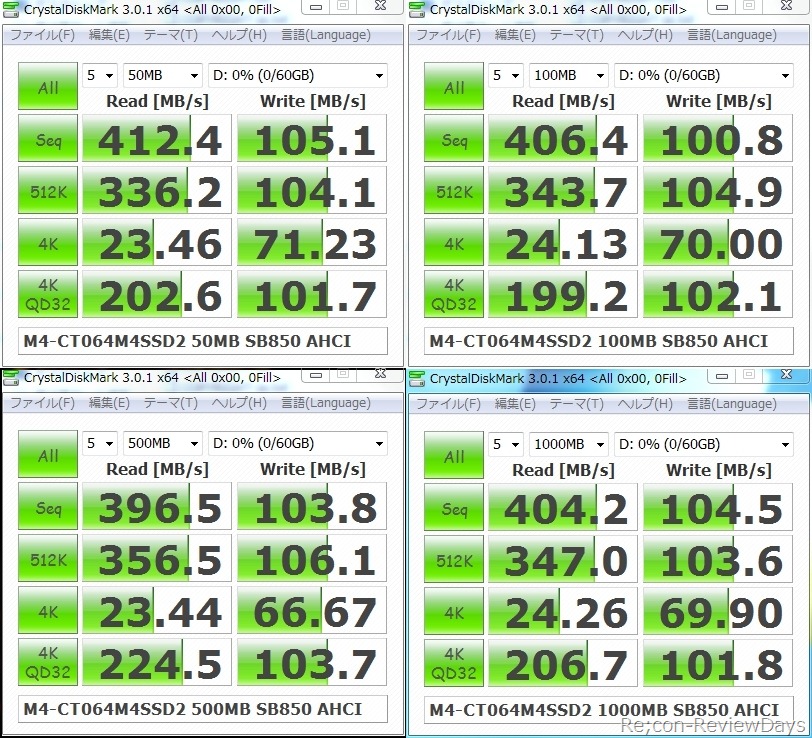
Task: Click 4K write result 71.23
Action: (312, 242)
